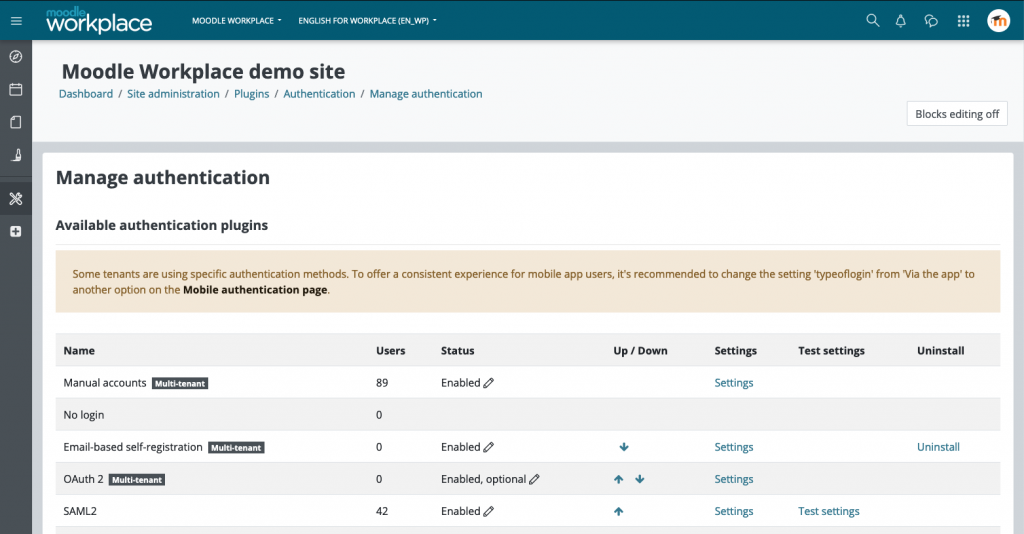Click the Multi-tenant badge on OAuth 2

pyautogui.click(x=136, y=480)
